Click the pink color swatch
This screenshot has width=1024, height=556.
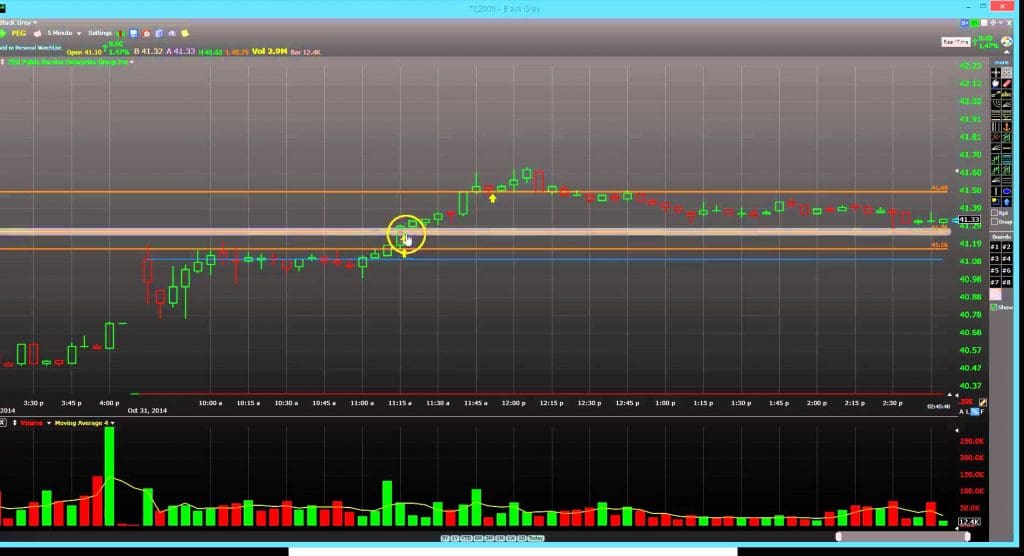995,295
